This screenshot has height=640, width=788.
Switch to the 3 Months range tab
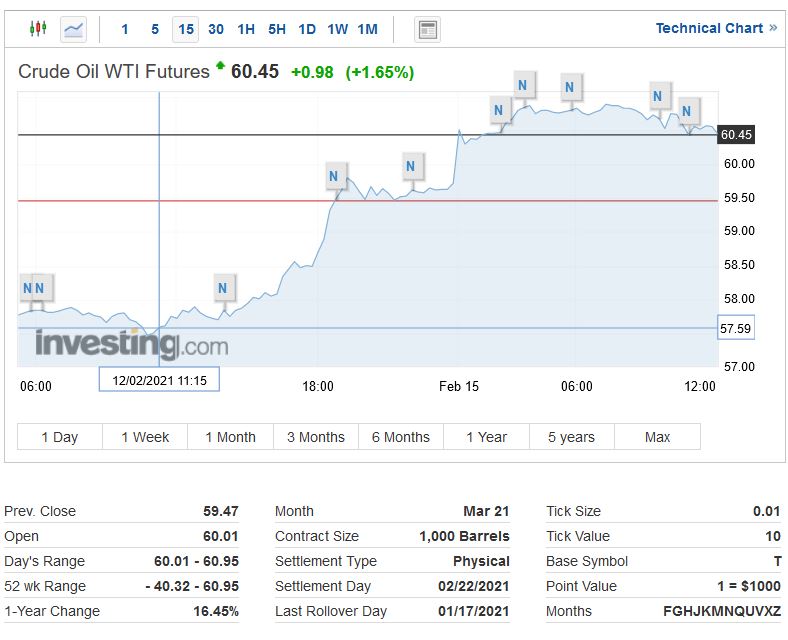coord(315,437)
